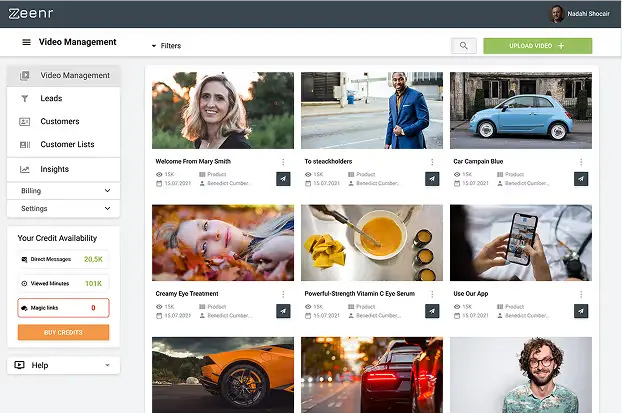Image resolution: width=622 pixels, height=414 pixels.
Task: Click the Nadahl Shocair username
Action: point(588,14)
